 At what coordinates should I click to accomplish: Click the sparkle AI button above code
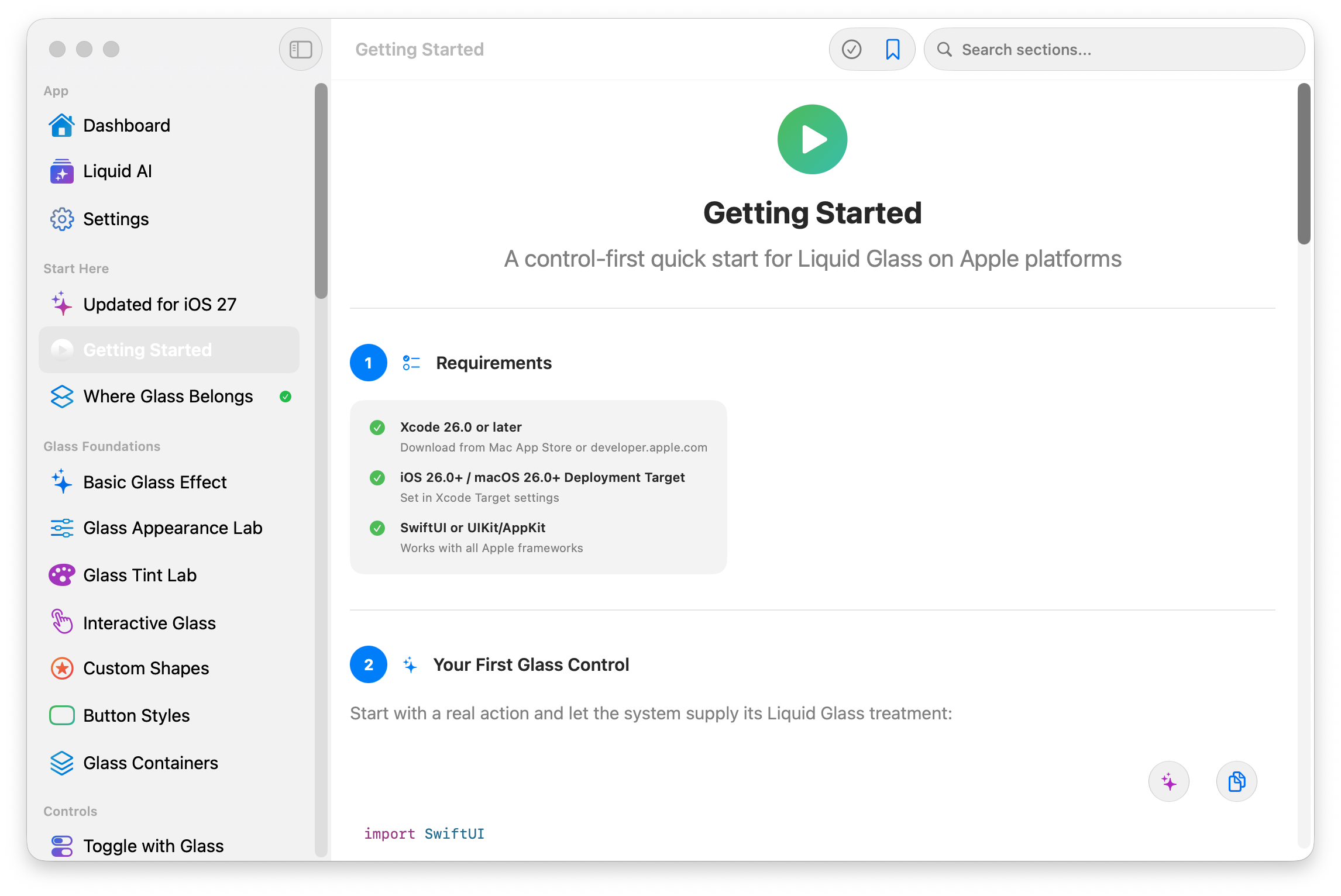click(1169, 781)
